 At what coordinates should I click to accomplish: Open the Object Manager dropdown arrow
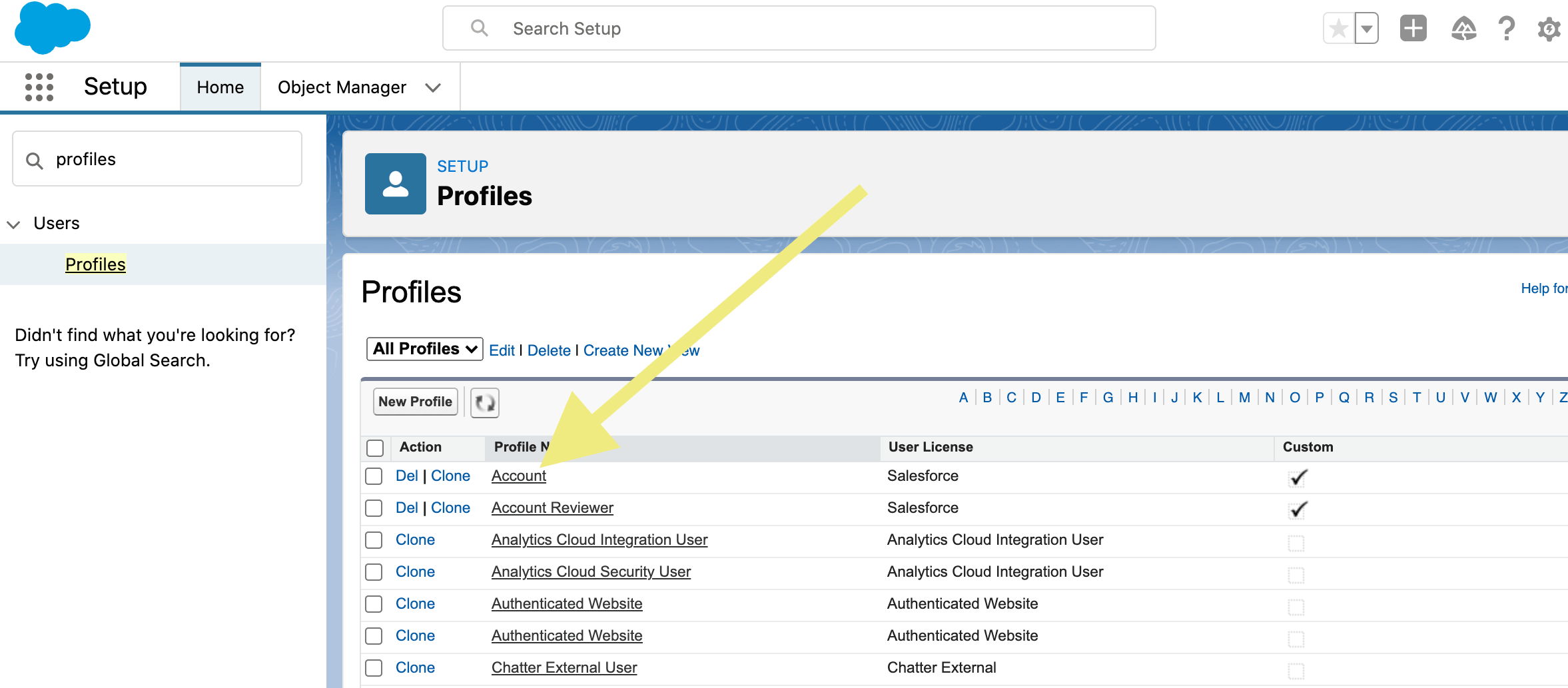click(433, 87)
